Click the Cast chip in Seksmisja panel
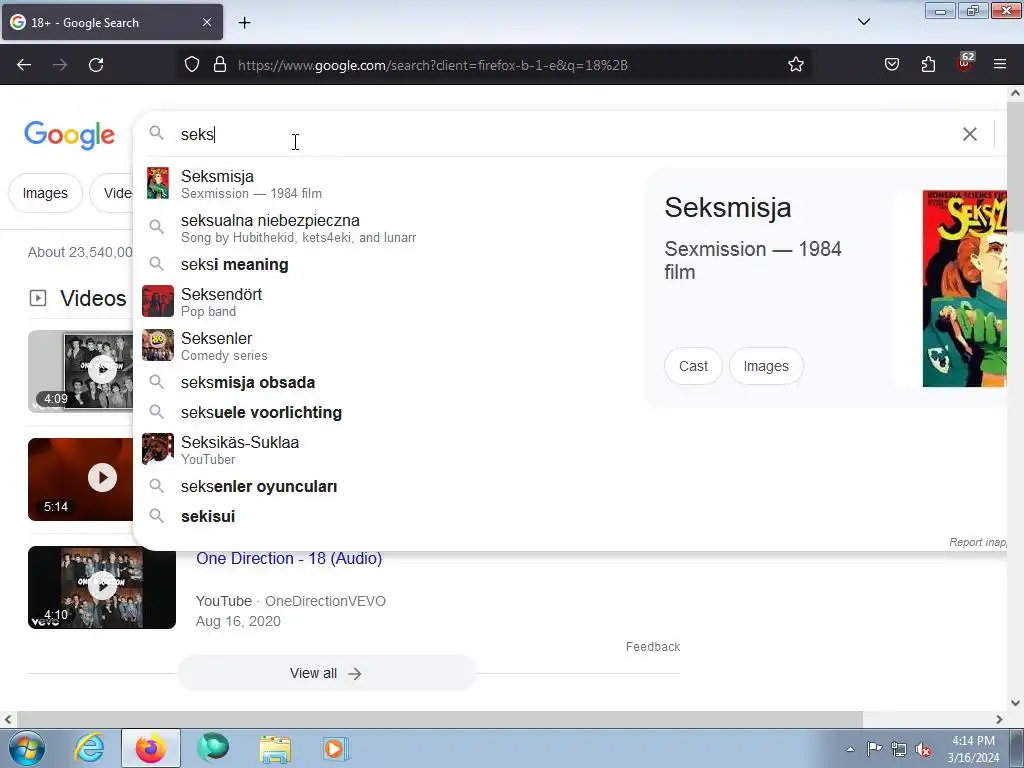Viewport: 1024px width, 768px height. coord(693,366)
